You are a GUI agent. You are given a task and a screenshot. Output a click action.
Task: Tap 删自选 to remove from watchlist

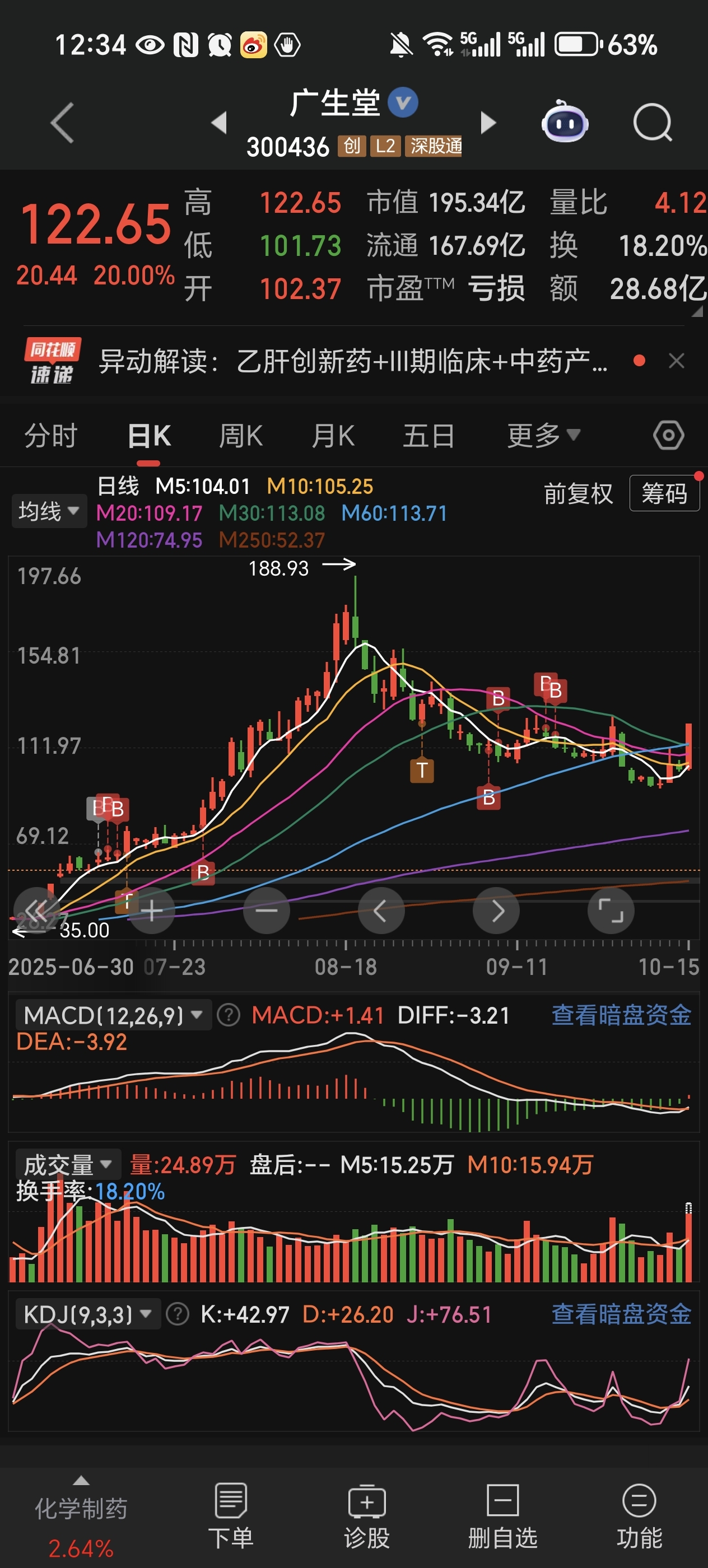click(x=503, y=1516)
